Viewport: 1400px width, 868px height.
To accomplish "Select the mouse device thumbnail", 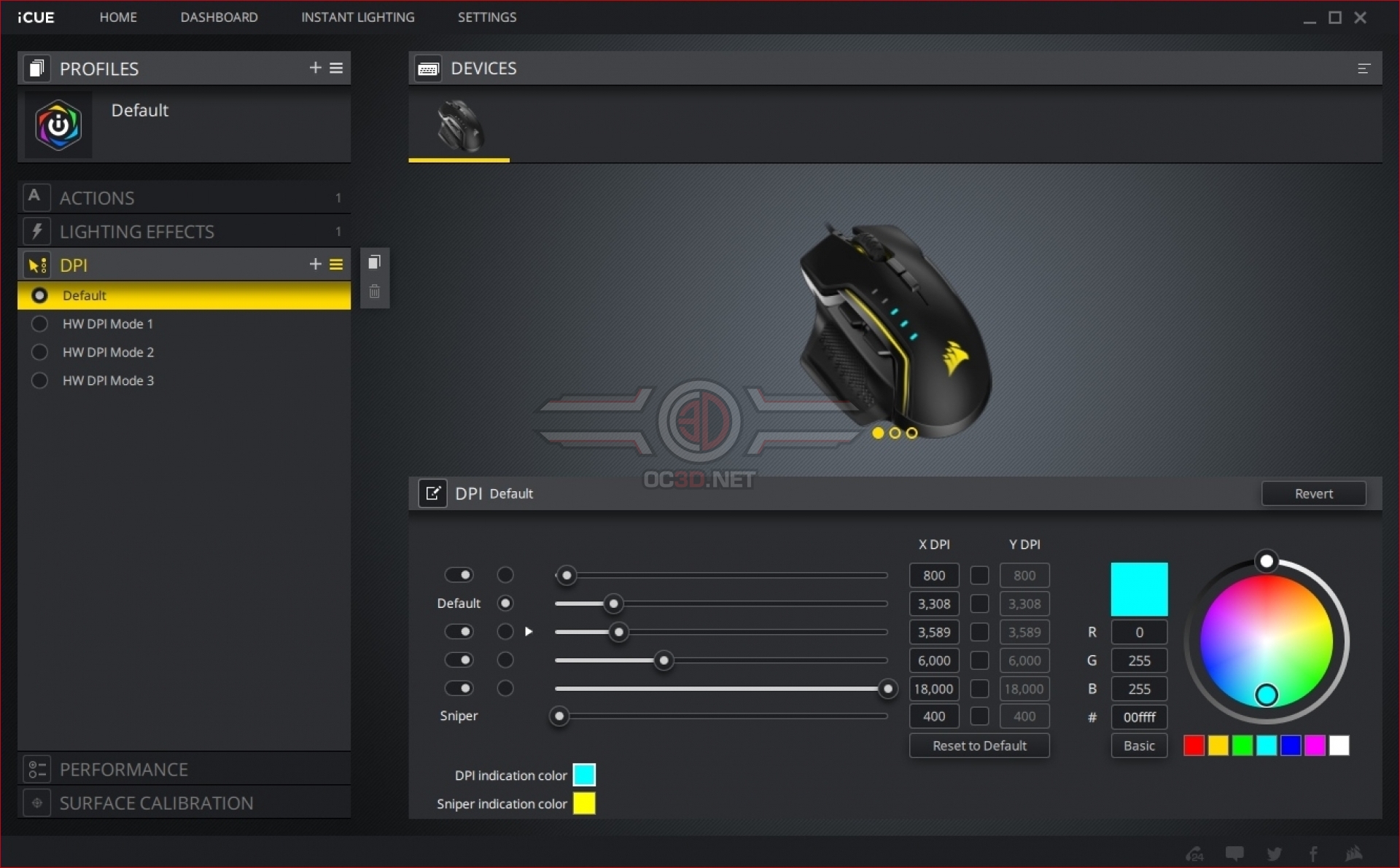I will point(459,126).
